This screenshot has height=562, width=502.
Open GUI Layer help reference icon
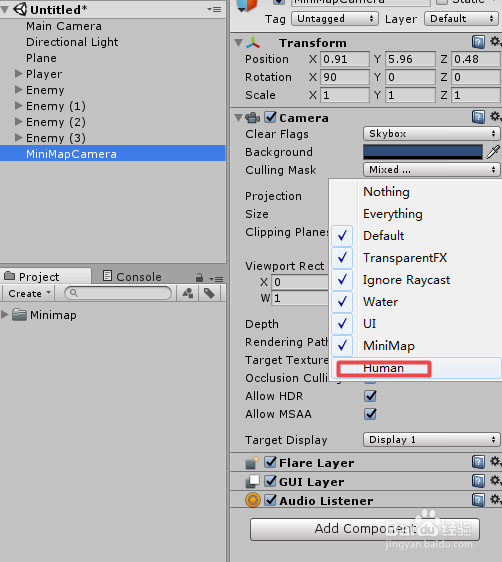click(x=478, y=481)
